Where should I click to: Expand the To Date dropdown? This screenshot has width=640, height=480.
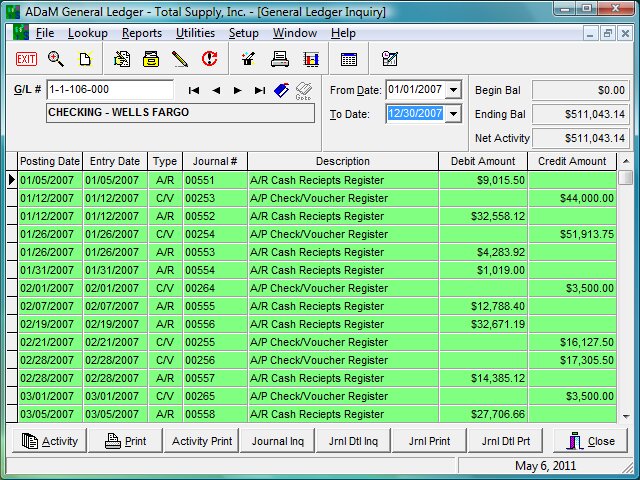click(x=454, y=114)
